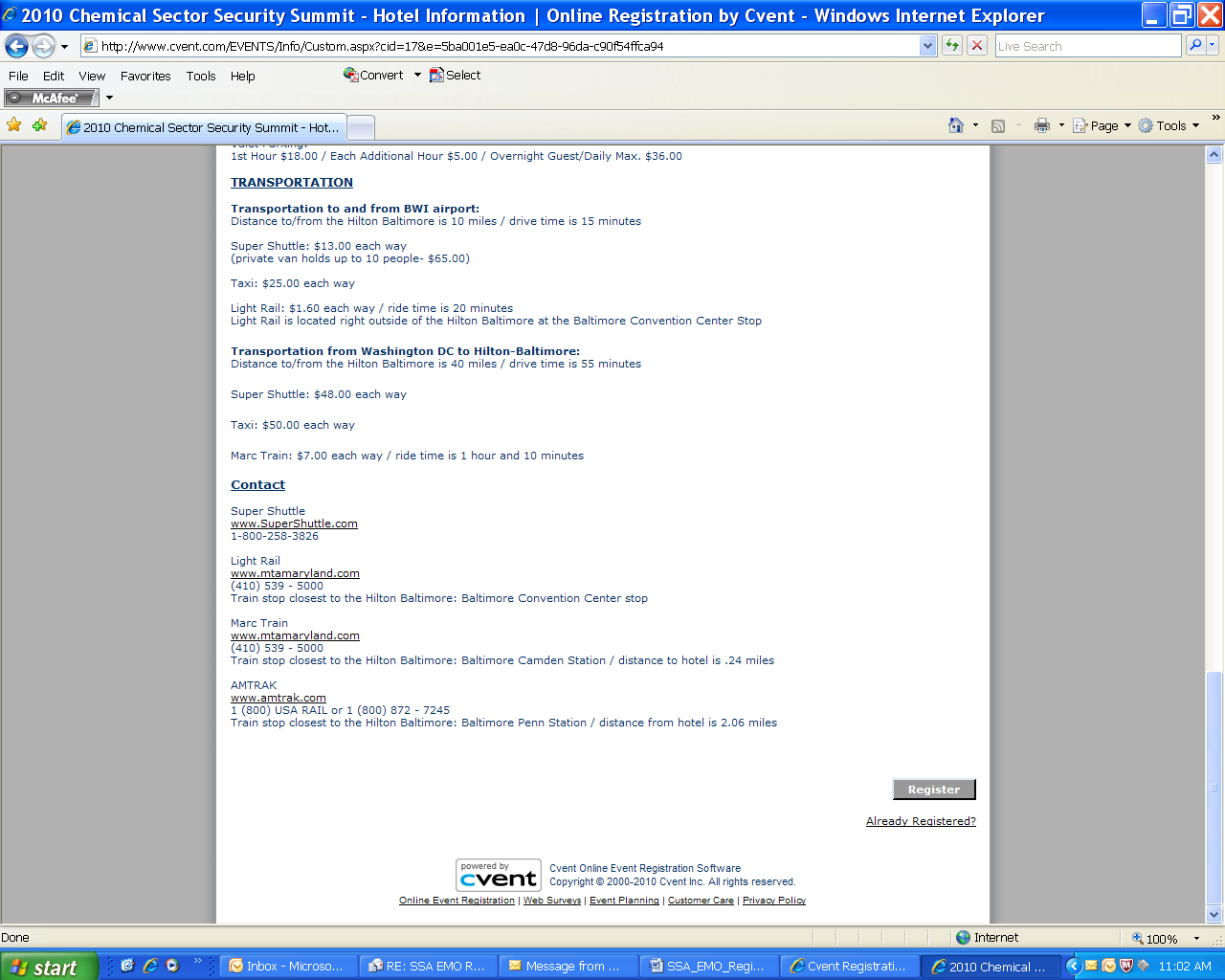Go back to the previous page
This screenshot has height=980, width=1225.
tap(17, 46)
